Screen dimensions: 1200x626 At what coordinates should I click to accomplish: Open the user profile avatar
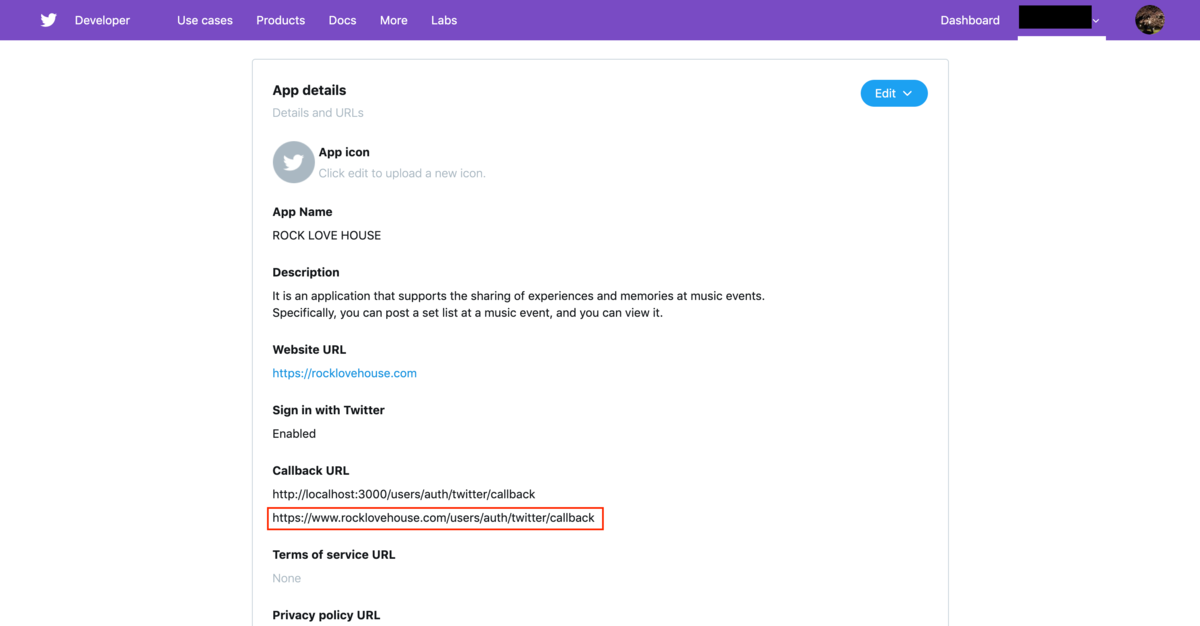pos(1150,20)
